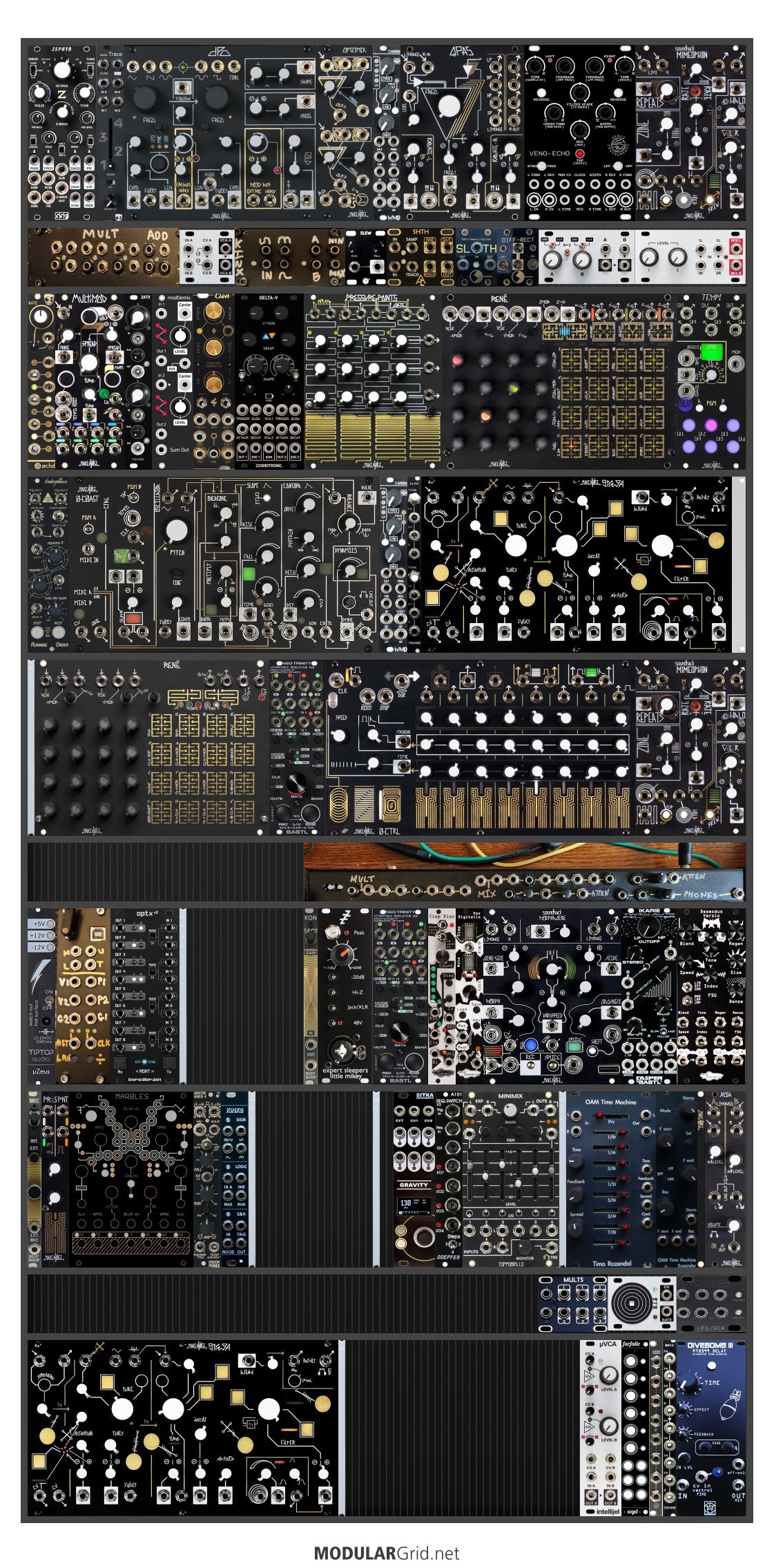The image size is (774, 1568).
Task: Select the optx v2 boredbrain module
Action: point(145,996)
